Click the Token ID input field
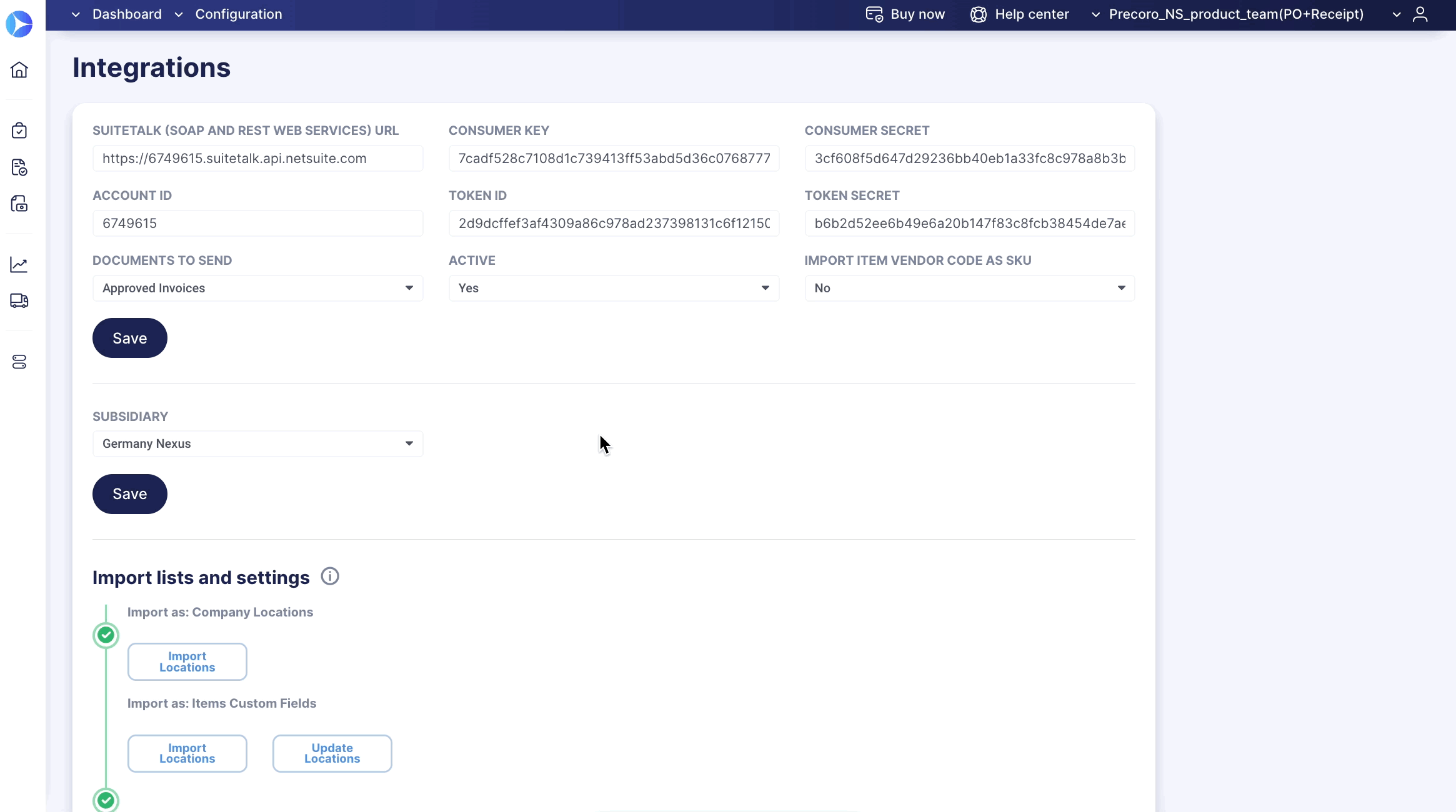 pos(614,223)
